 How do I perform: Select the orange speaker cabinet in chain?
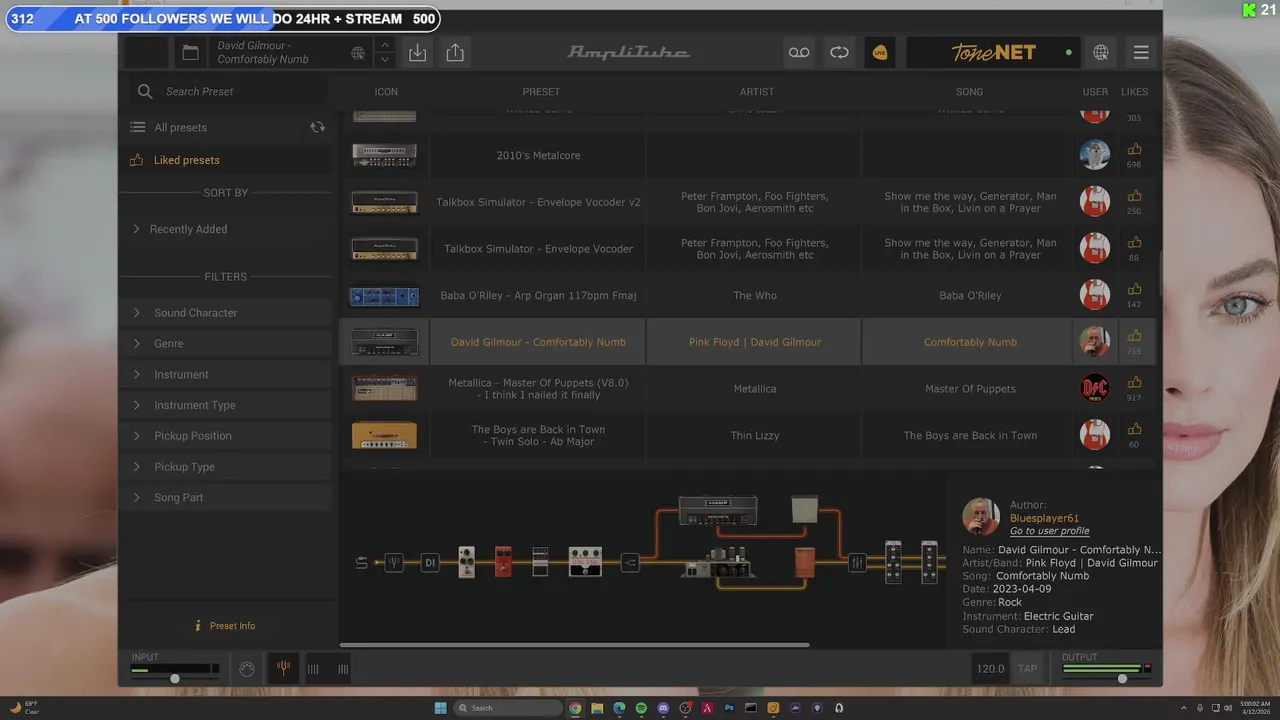click(x=805, y=562)
